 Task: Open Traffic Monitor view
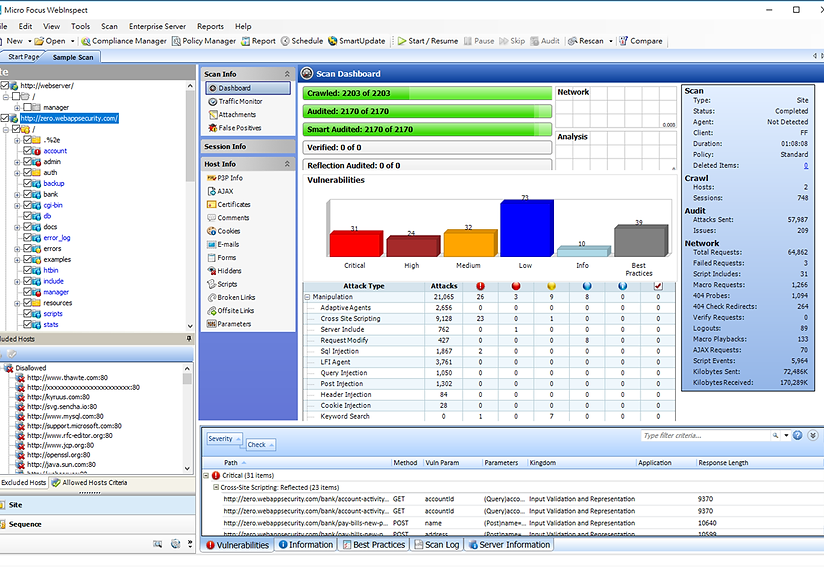235,101
